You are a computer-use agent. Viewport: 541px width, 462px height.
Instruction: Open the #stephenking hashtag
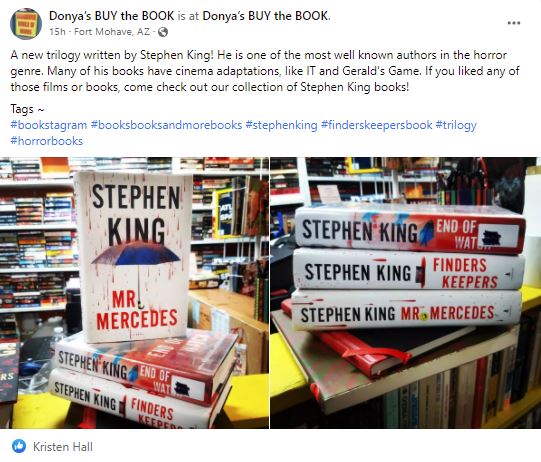(x=281, y=125)
